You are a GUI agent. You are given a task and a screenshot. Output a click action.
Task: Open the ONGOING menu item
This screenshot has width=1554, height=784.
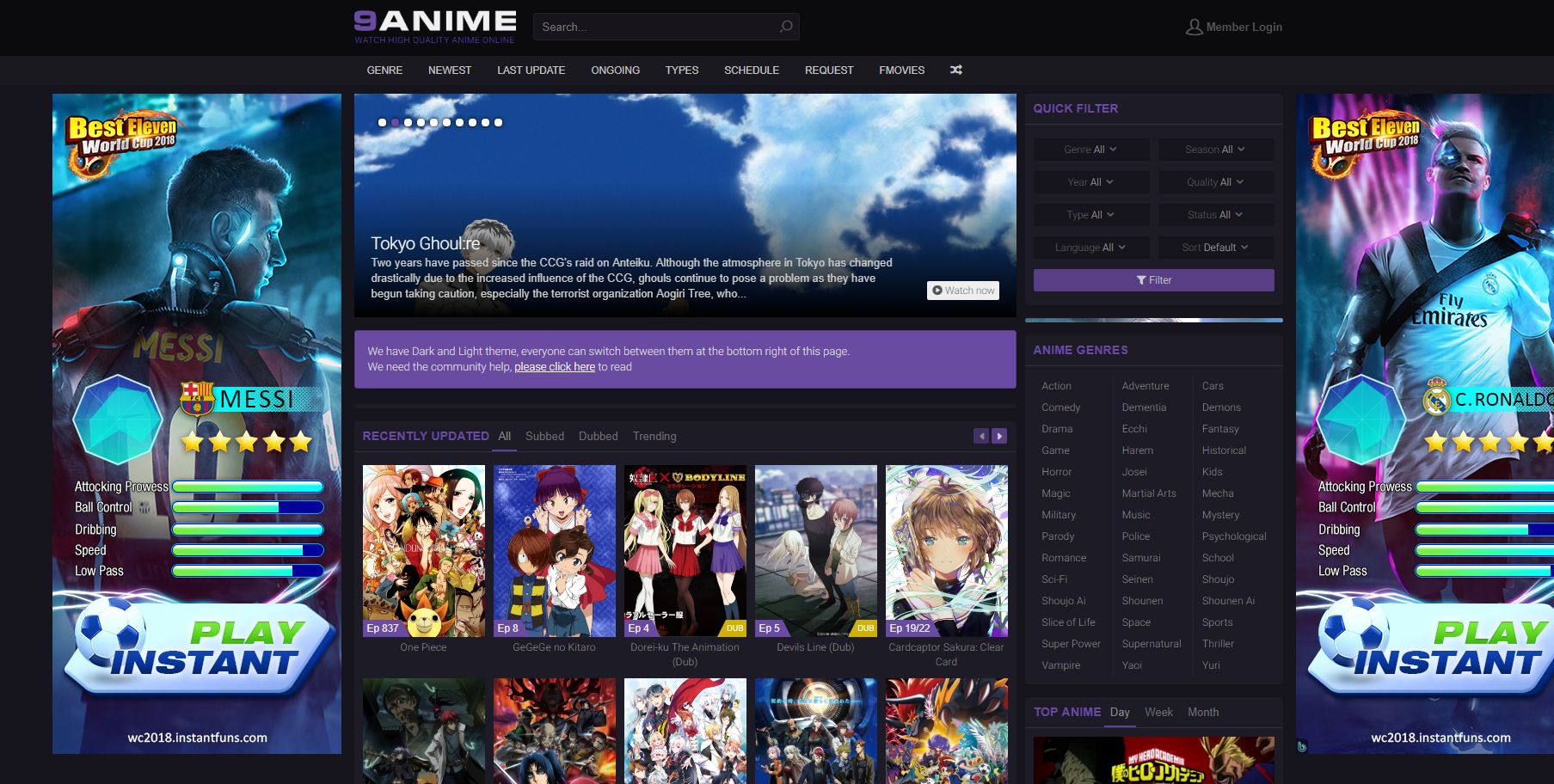click(x=615, y=70)
